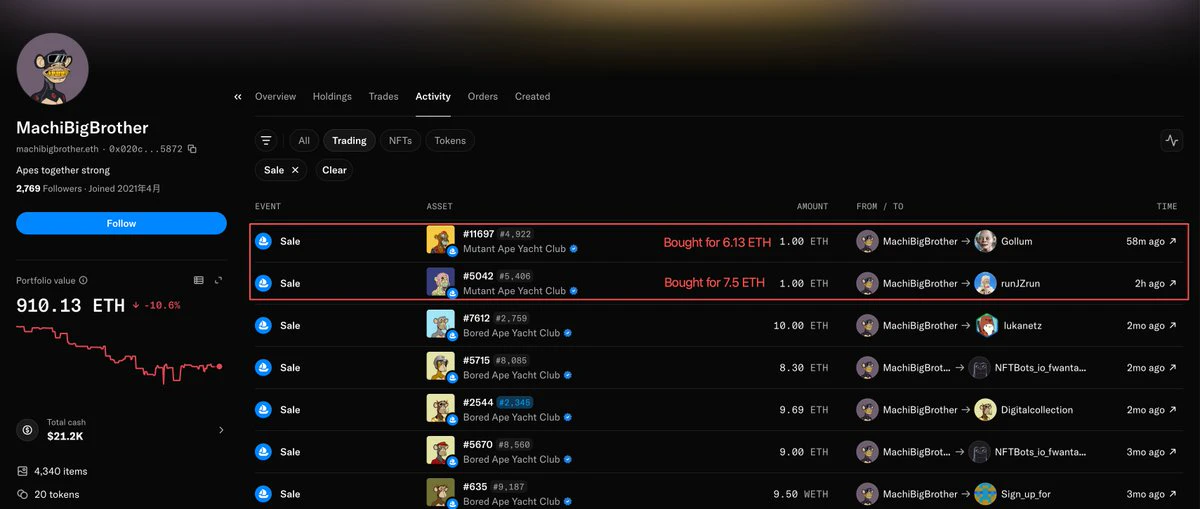The image size is (1200, 509).
Task: Select the Tokens filter chip
Action: pos(450,141)
